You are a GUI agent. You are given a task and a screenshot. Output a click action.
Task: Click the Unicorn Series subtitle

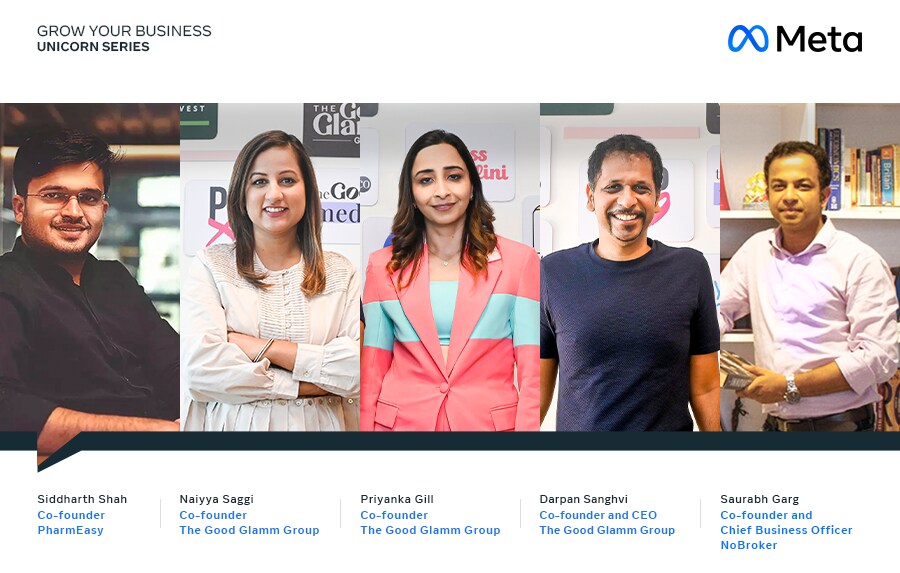(x=93, y=47)
